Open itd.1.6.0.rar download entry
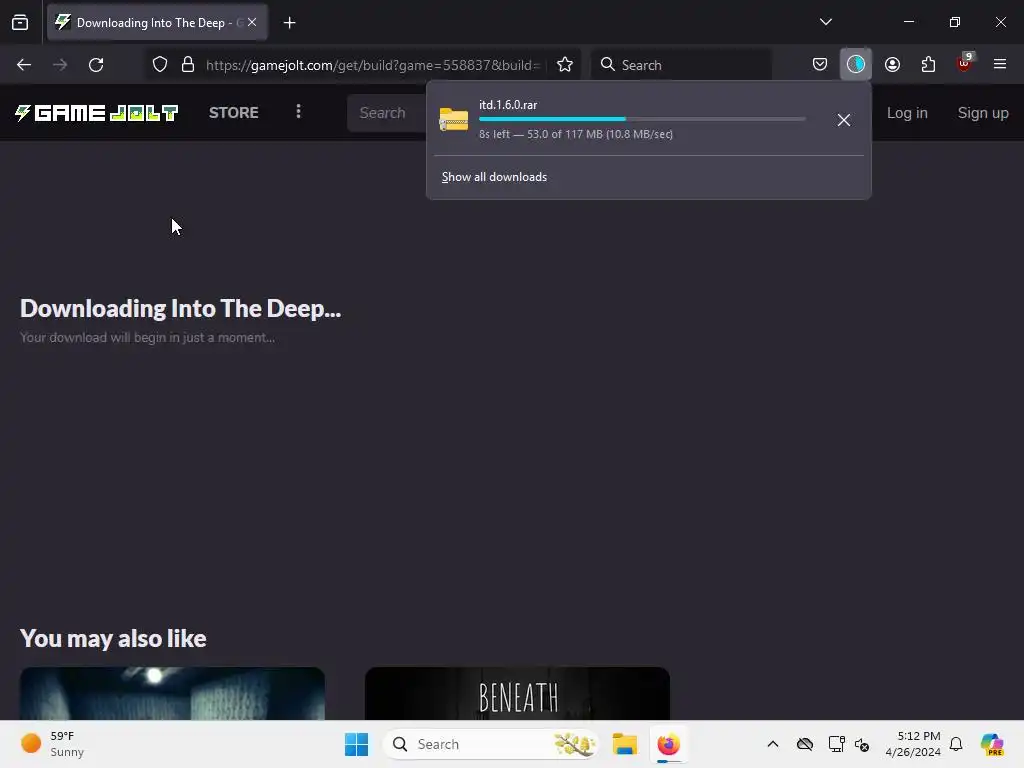Viewport: 1024px width, 768px height. pyautogui.click(x=627, y=120)
